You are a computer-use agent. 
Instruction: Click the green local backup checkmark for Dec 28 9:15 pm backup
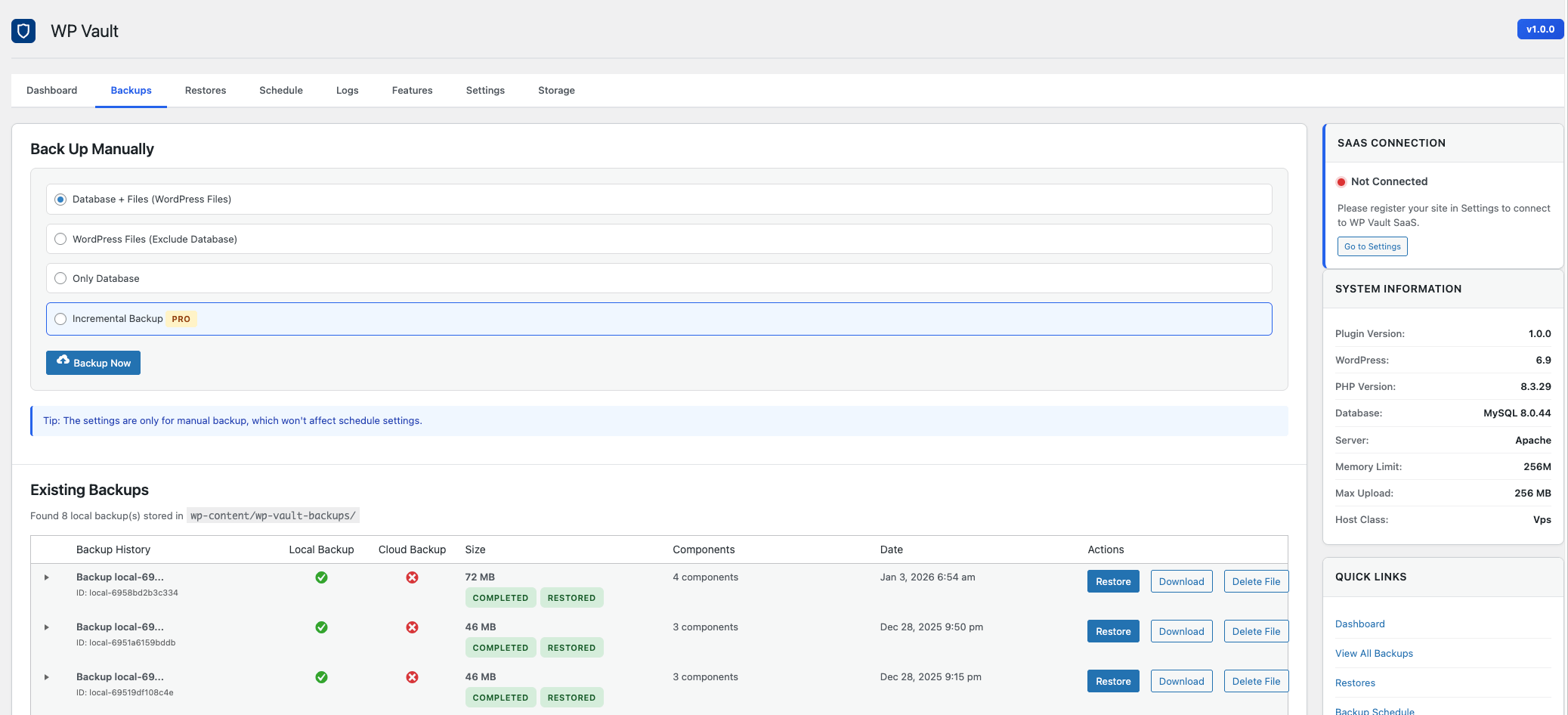tap(321, 677)
